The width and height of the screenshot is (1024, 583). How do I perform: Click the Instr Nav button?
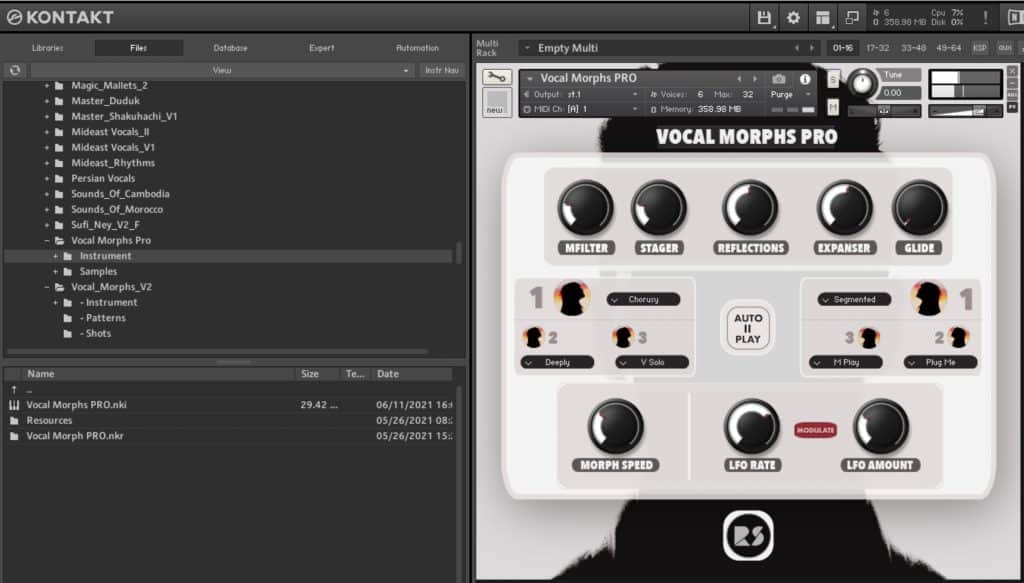[442, 70]
